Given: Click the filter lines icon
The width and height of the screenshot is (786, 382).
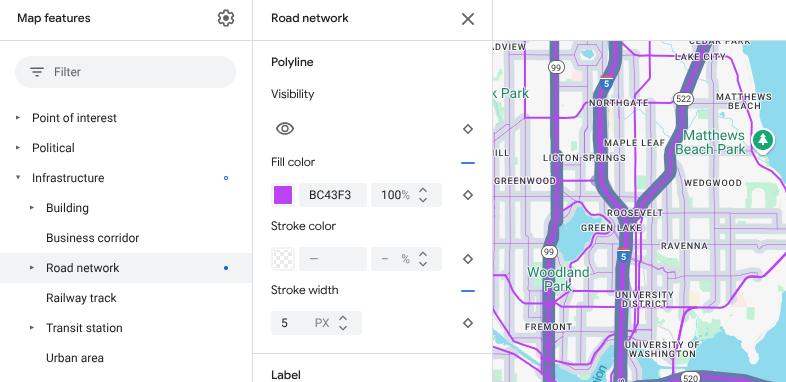Looking at the screenshot, I should tap(37, 72).
